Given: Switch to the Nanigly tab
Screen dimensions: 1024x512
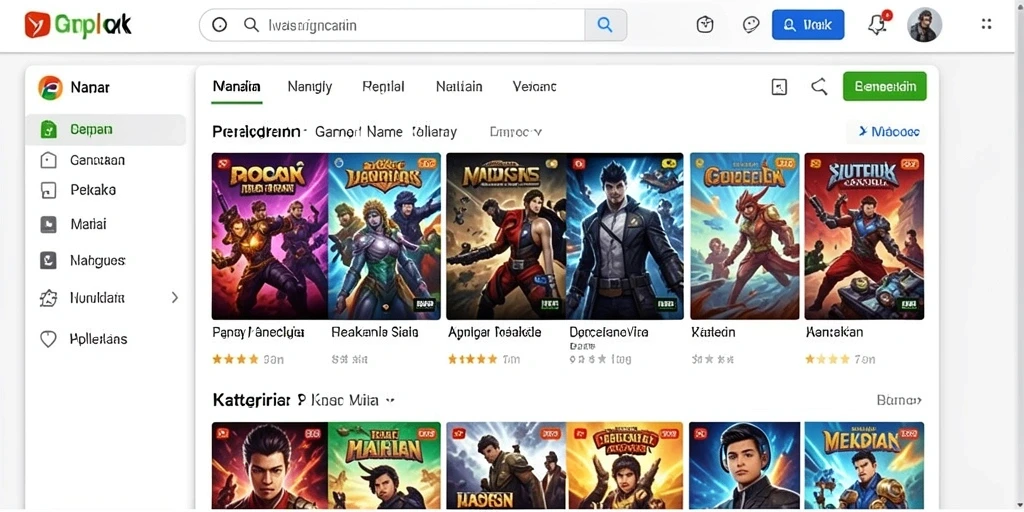Looking at the screenshot, I should [310, 86].
